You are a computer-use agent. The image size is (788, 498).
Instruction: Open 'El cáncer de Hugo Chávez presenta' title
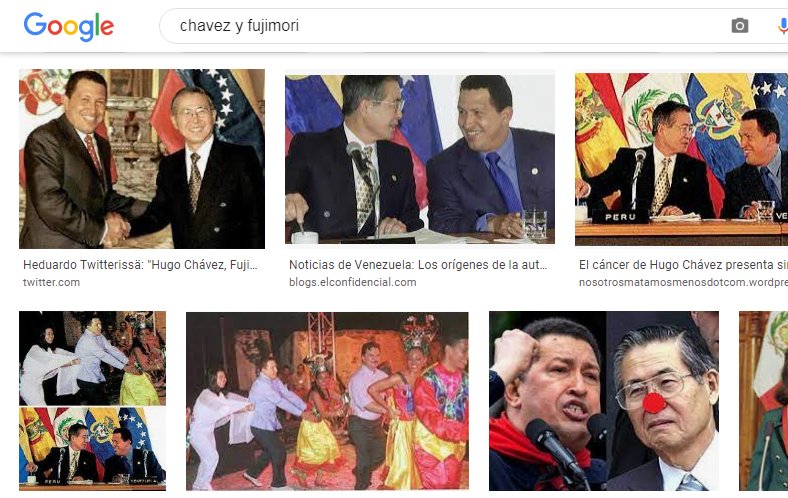tap(683, 265)
